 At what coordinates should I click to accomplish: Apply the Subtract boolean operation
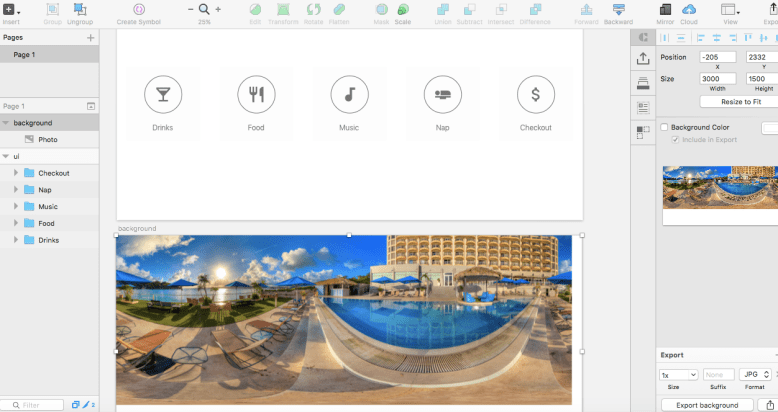click(x=469, y=9)
